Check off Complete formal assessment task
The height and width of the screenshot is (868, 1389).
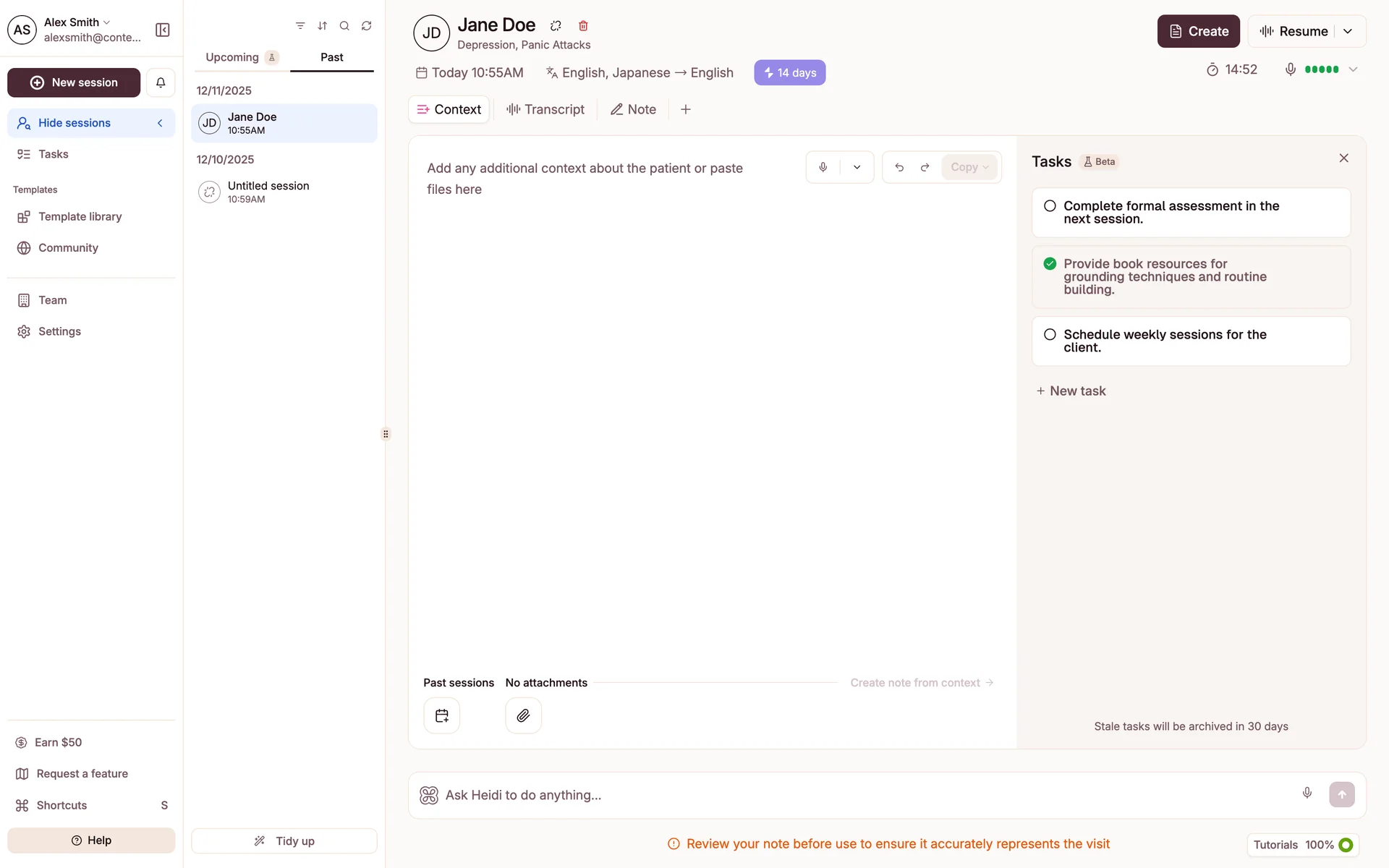click(x=1050, y=206)
